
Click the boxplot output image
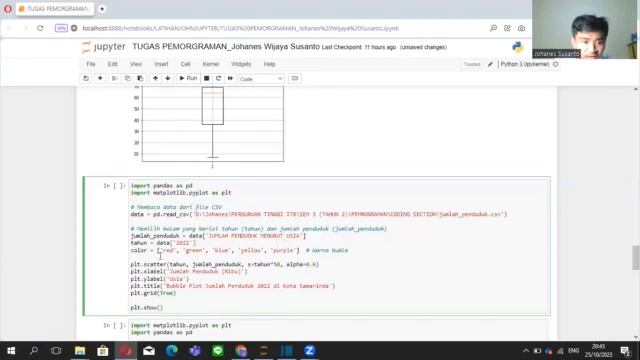tap(208, 127)
